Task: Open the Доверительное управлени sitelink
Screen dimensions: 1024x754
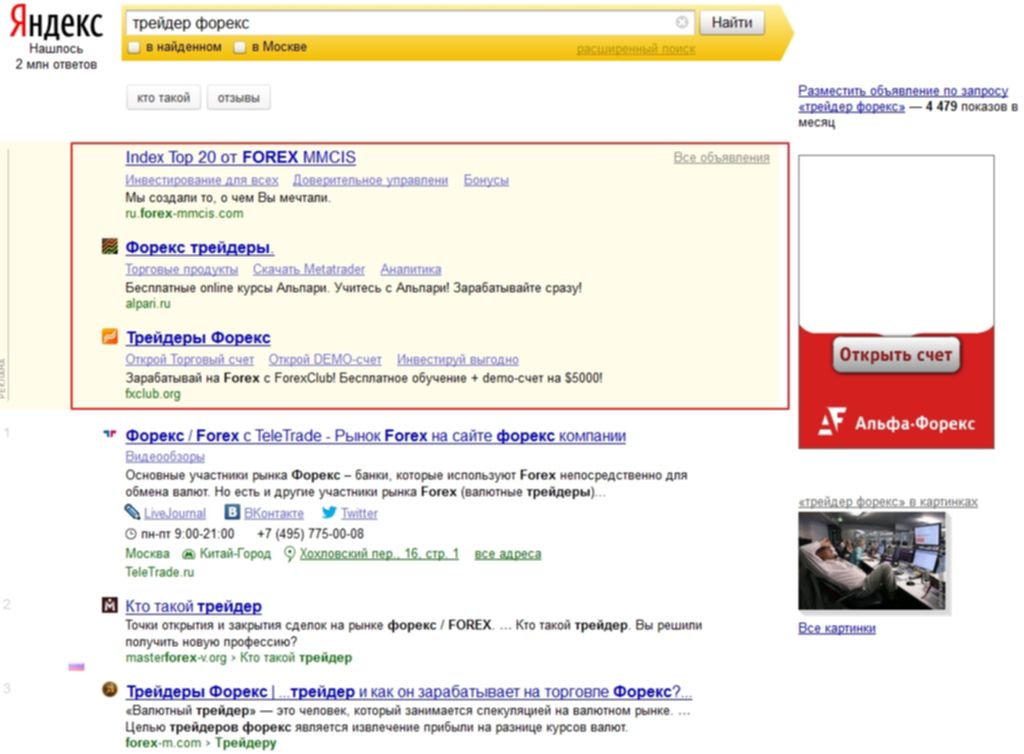Action: coord(370,180)
